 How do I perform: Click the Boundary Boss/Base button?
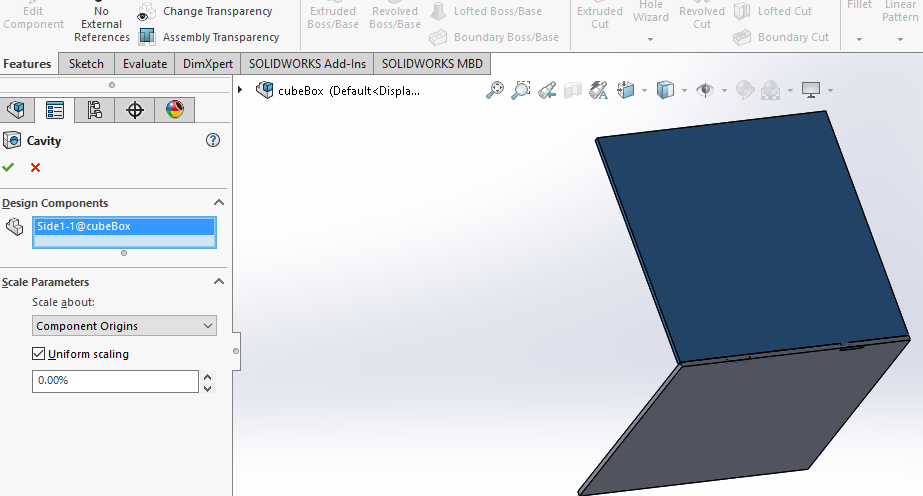(494, 37)
